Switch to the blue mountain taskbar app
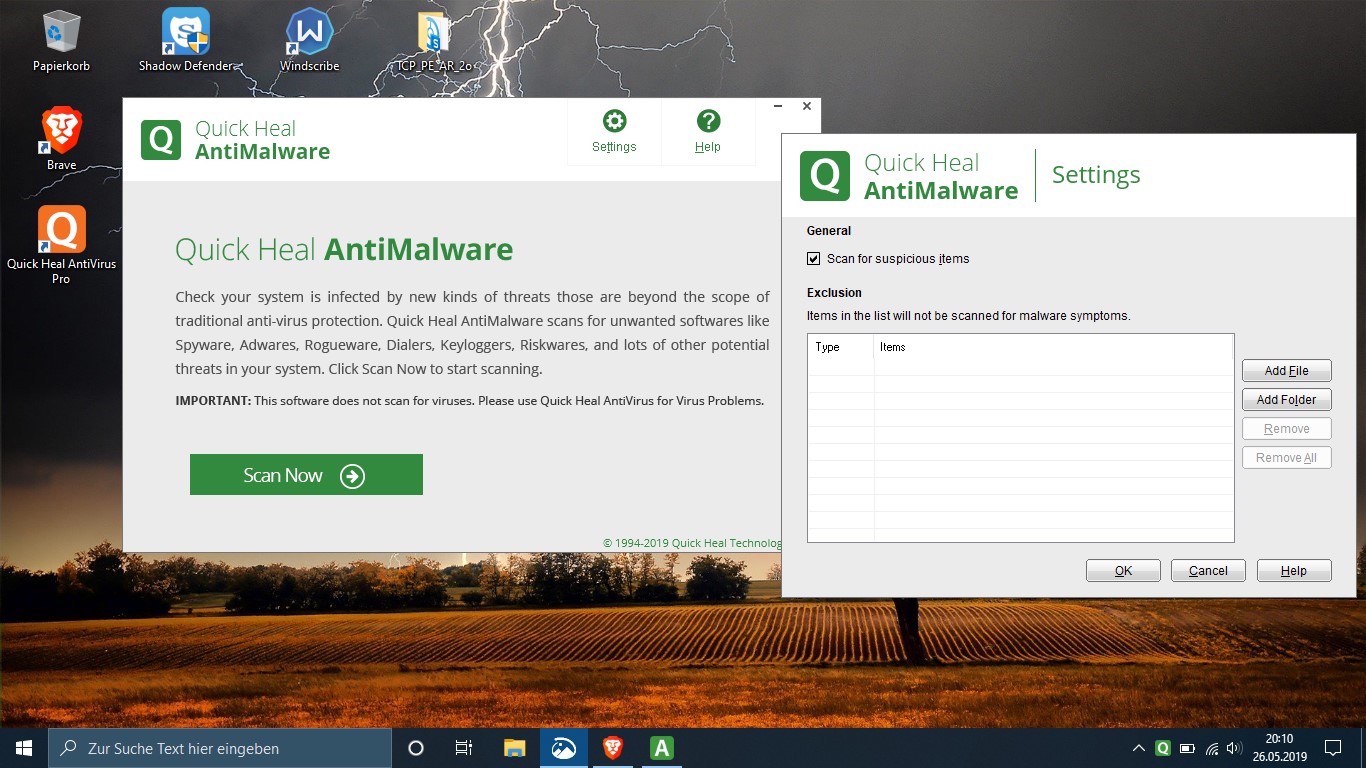This screenshot has height=768, width=1366. [x=564, y=748]
